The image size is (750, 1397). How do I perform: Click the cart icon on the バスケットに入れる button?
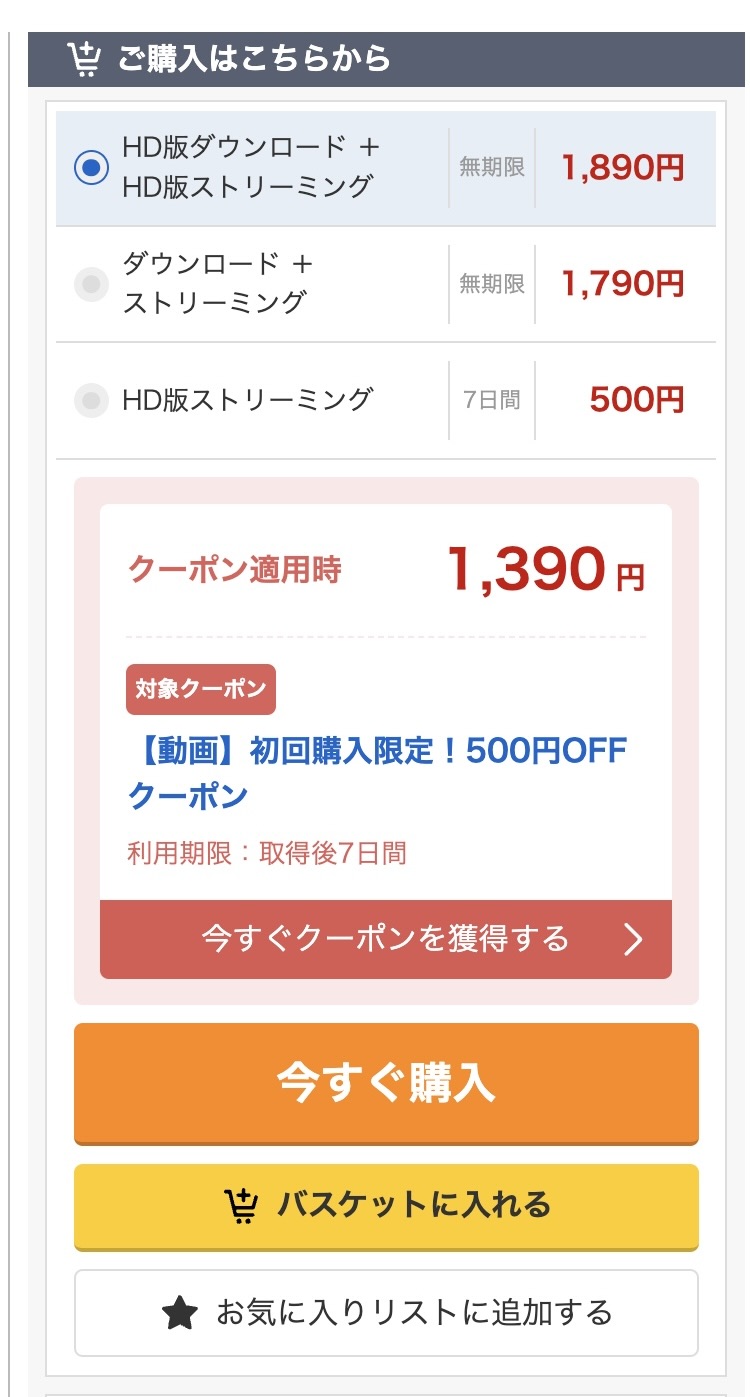[242, 1206]
